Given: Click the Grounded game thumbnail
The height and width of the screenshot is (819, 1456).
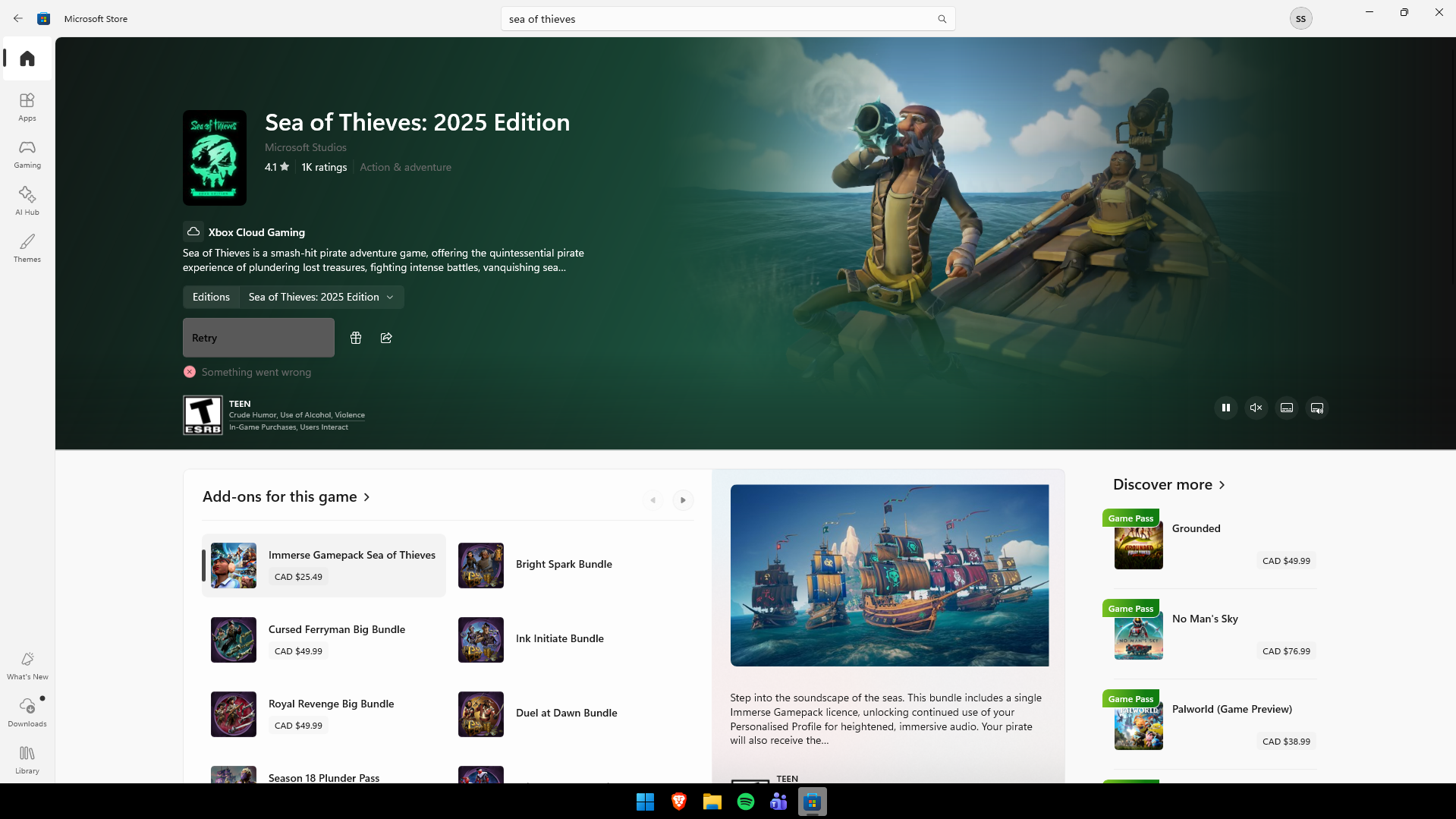Looking at the screenshot, I should (1138, 545).
